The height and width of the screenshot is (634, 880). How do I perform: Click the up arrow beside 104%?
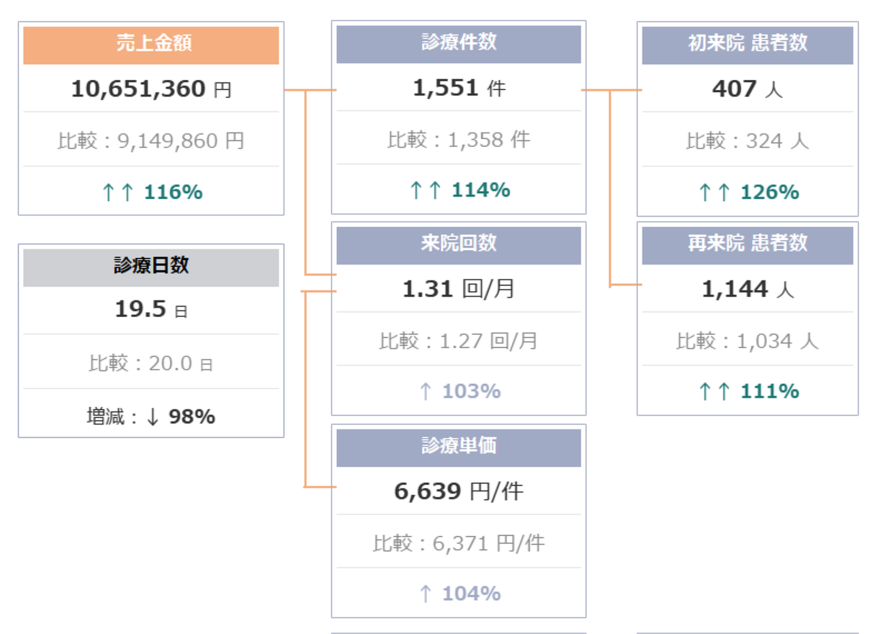[x=425, y=593]
